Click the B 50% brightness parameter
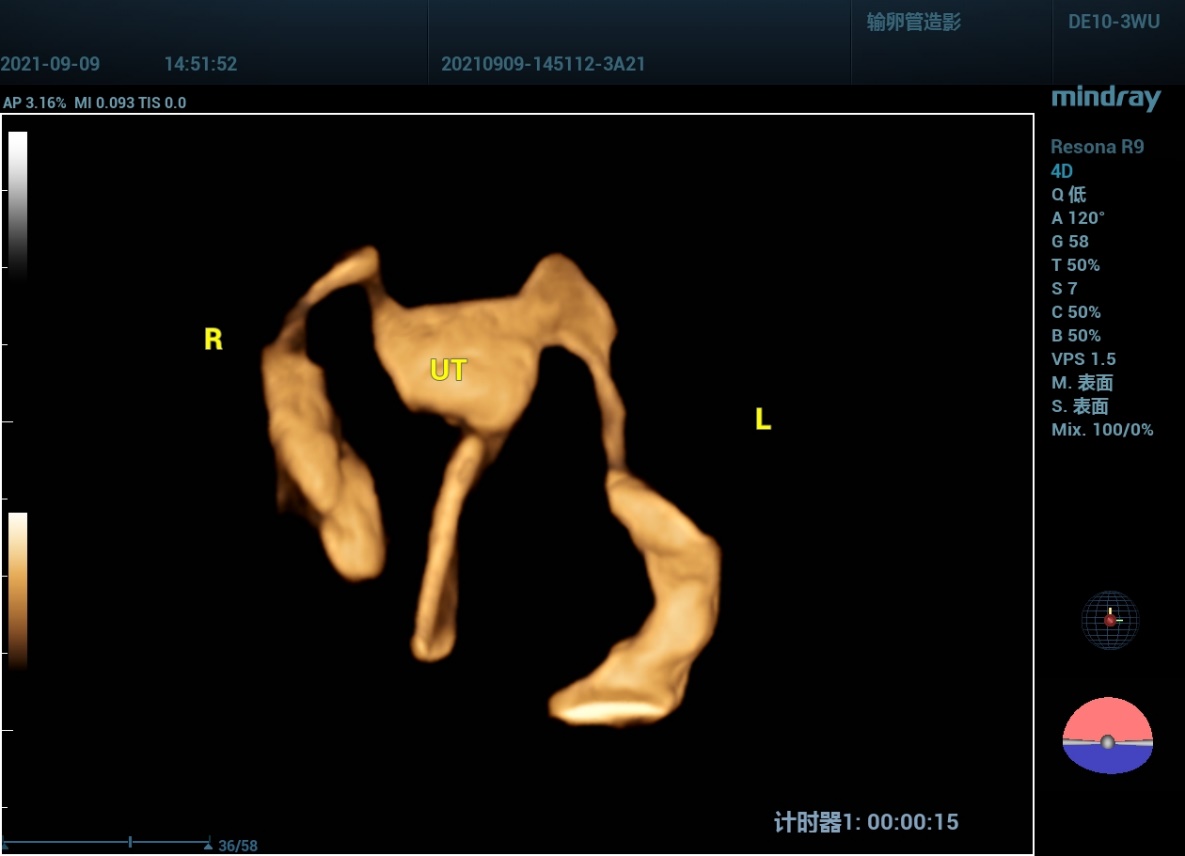This screenshot has width=1185, height=856. click(1076, 335)
